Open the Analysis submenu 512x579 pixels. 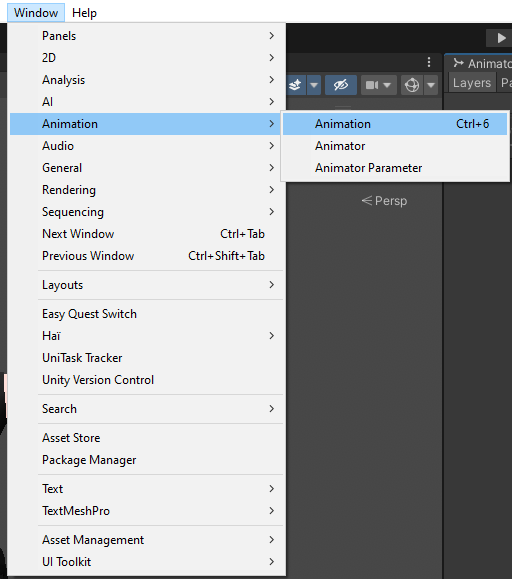pos(148,80)
